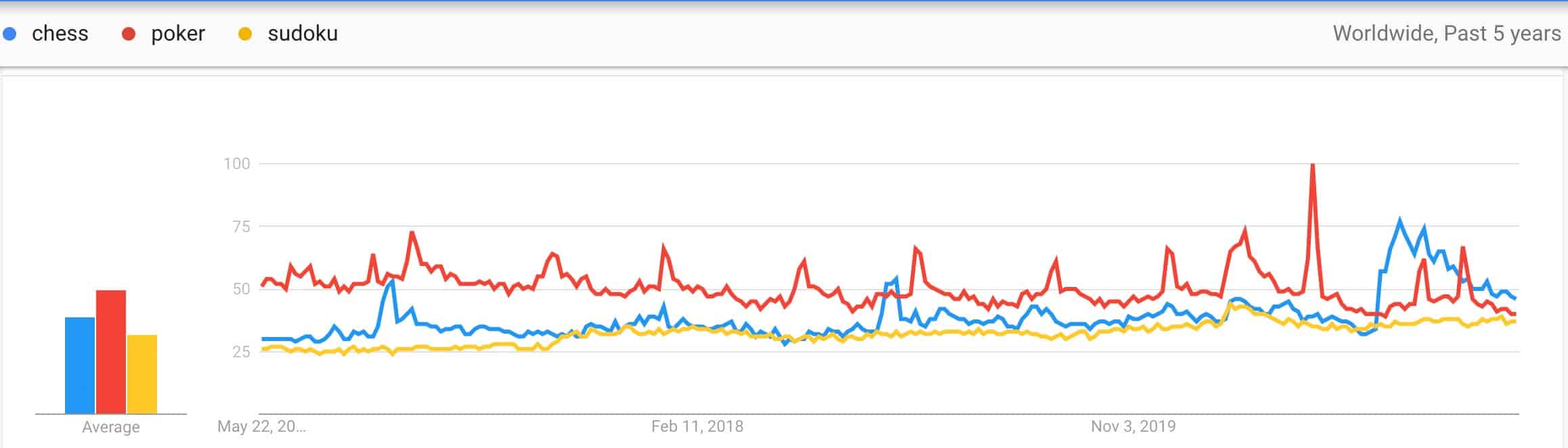Select the chess search term label
Screen dimensions: 1568x448
(x=60, y=34)
